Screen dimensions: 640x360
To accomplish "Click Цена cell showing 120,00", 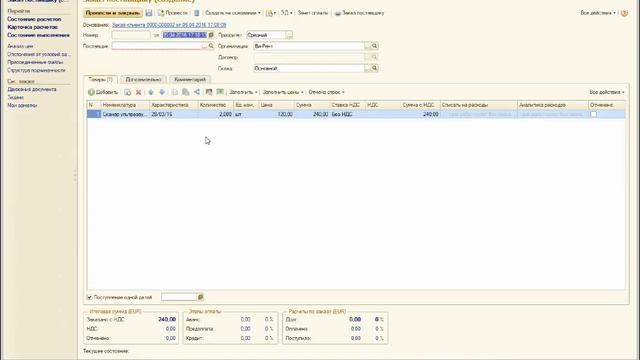I will pyautogui.click(x=276, y=115).
